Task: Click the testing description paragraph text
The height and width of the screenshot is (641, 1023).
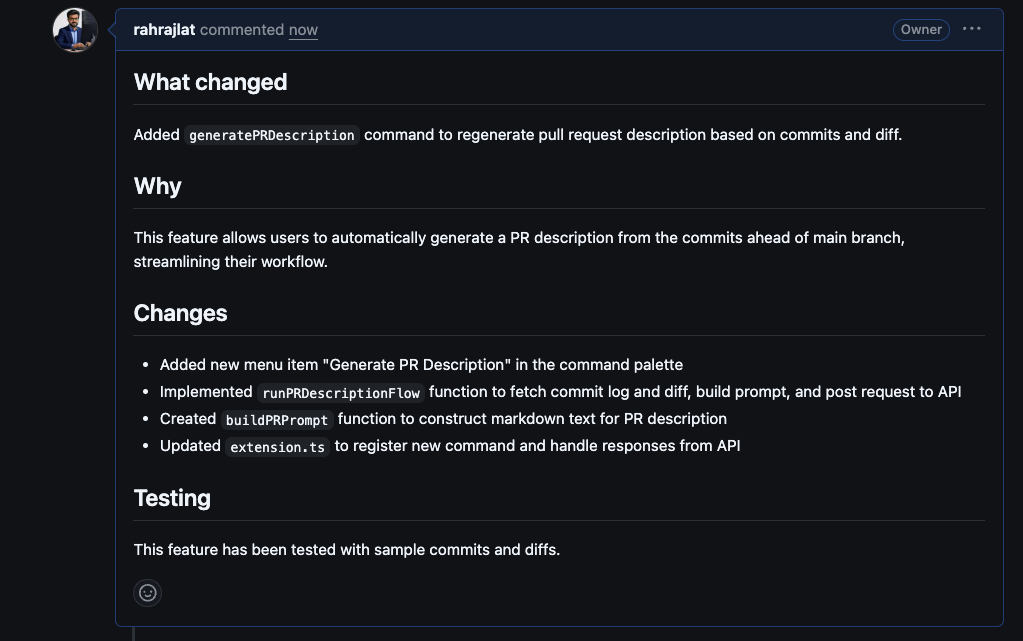Action: point(346,549)
